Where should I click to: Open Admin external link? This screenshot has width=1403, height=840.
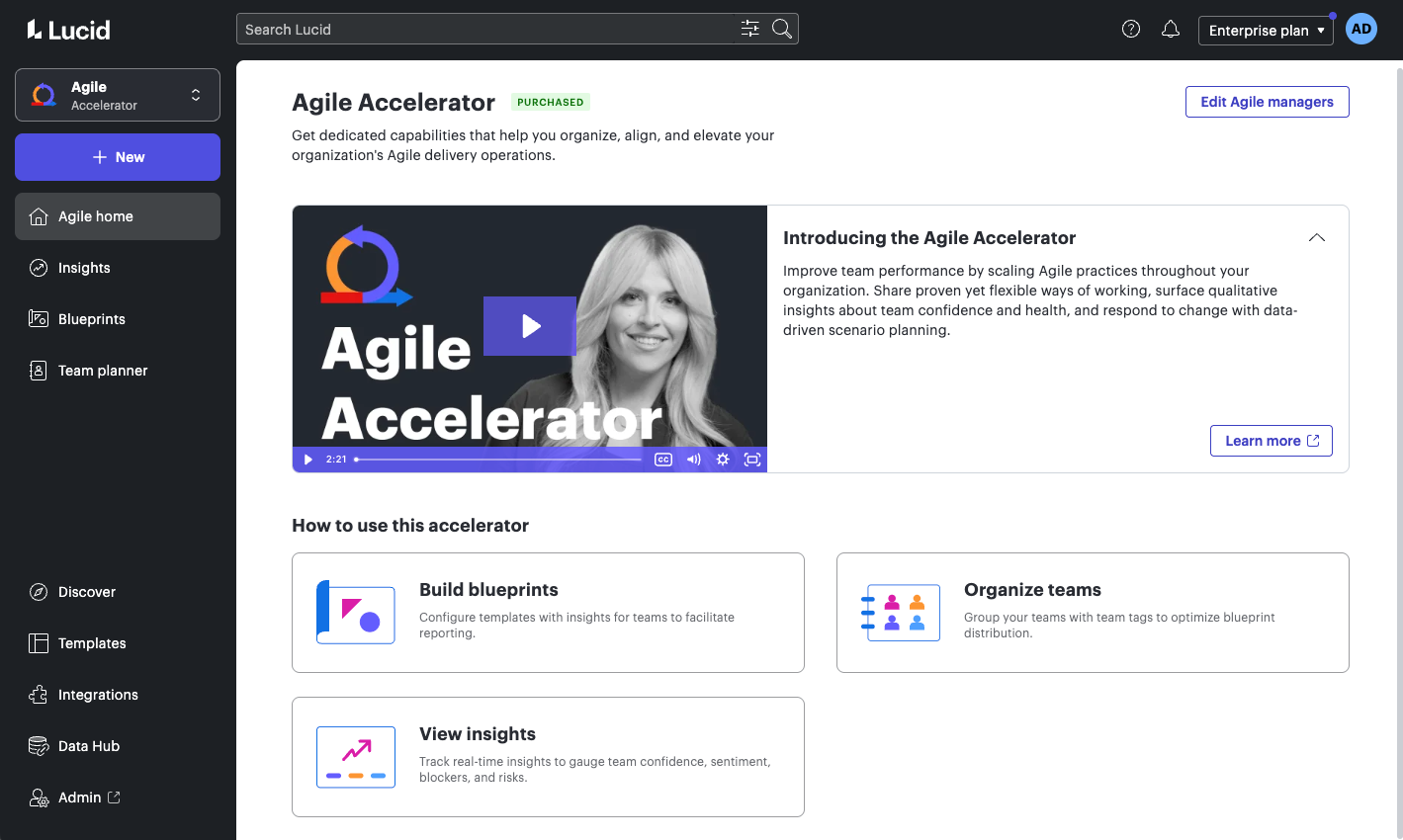click(118, 798)
